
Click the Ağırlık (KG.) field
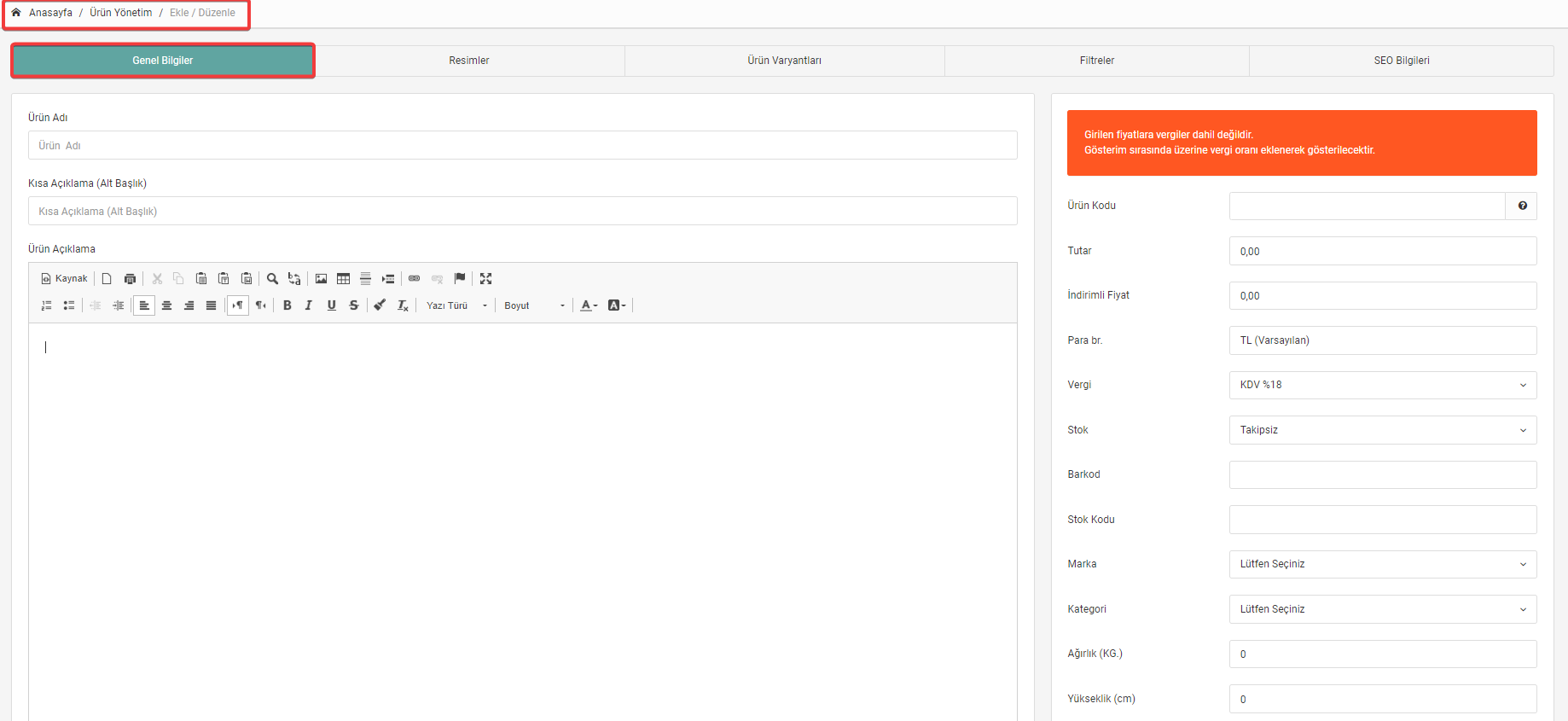click(x=1383, y=654)
